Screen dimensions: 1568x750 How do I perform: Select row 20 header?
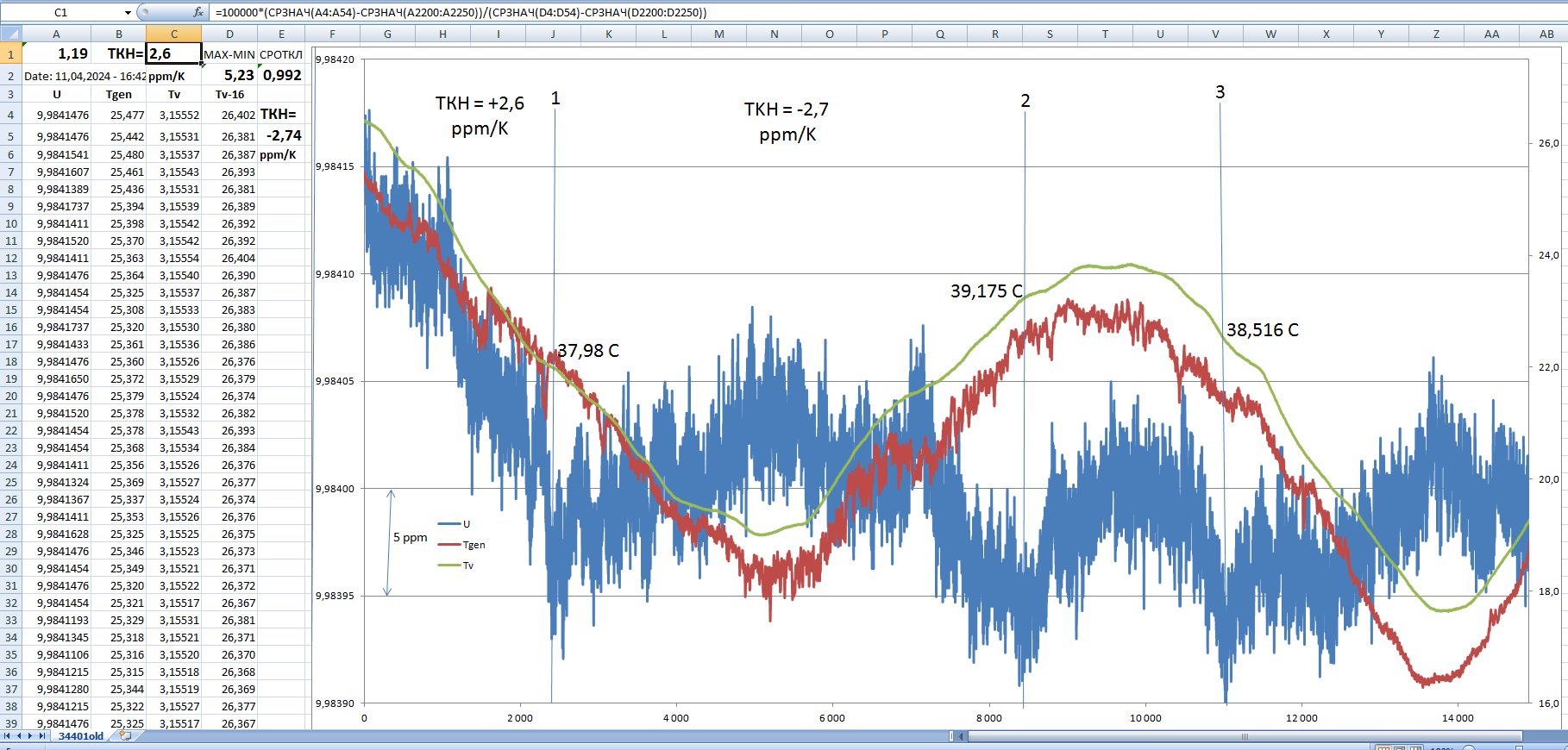tap(11, 396)
